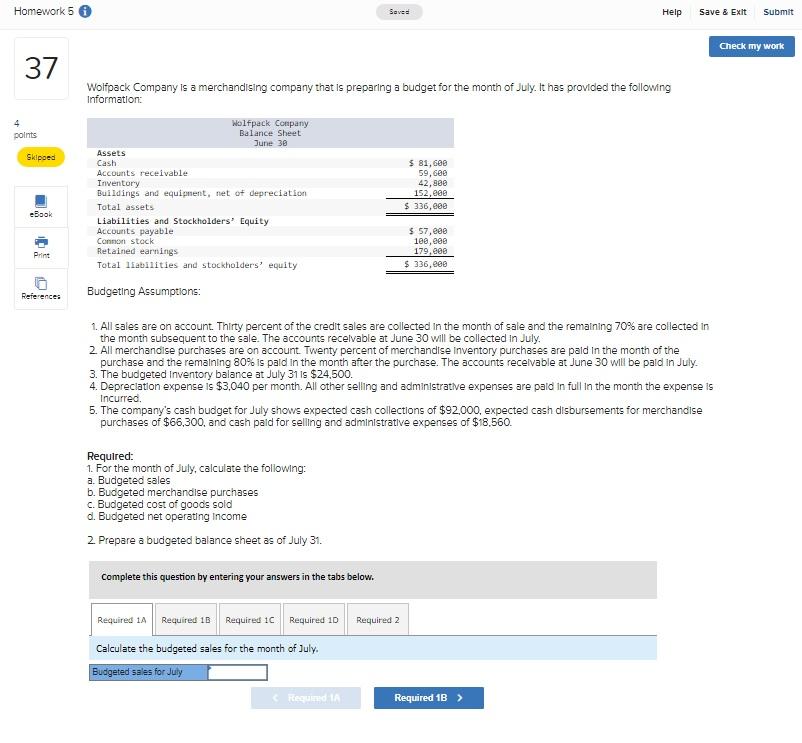
Task: Switch to the Required 1C tab
Action: 250,620
